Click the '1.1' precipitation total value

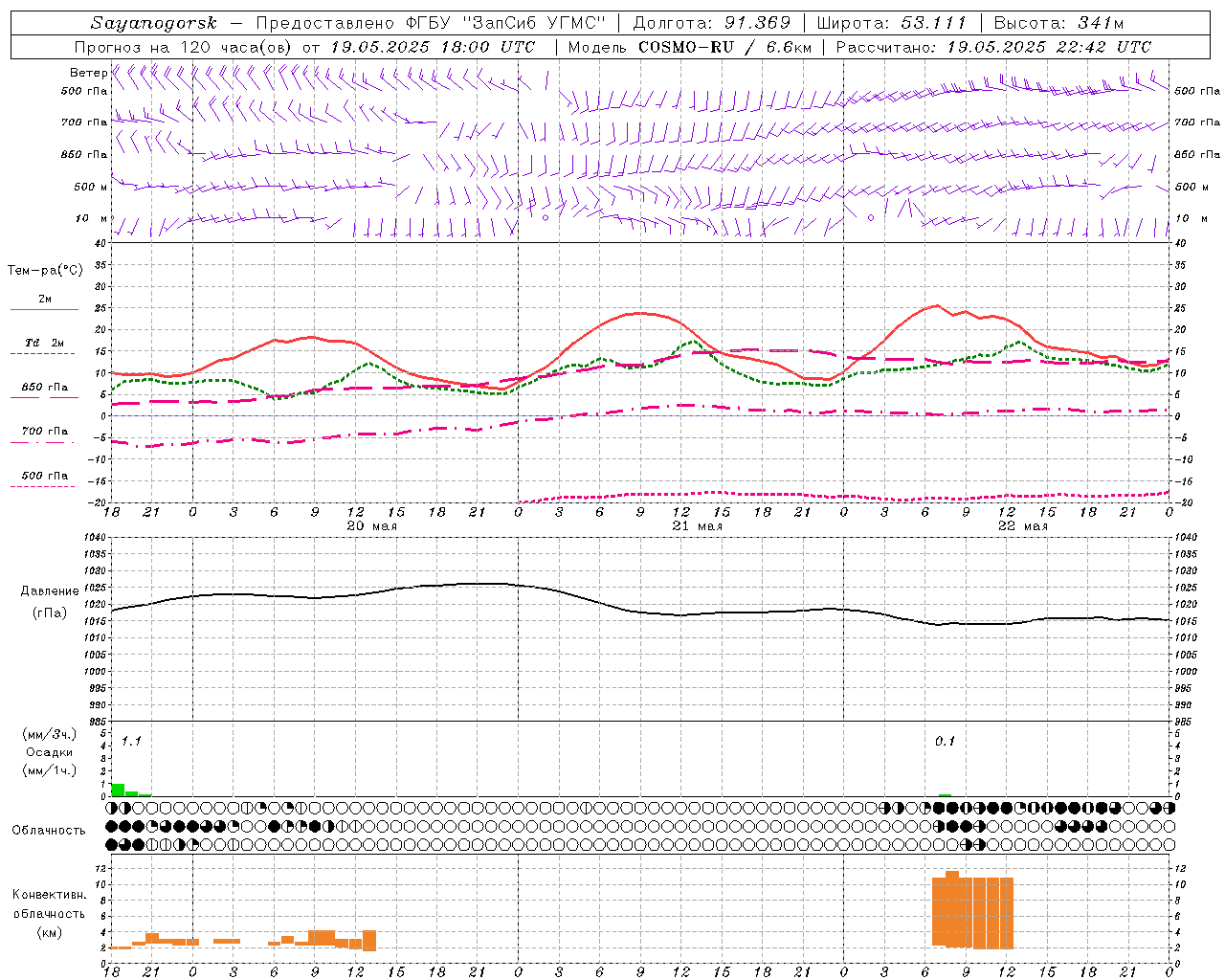(131, 742)
